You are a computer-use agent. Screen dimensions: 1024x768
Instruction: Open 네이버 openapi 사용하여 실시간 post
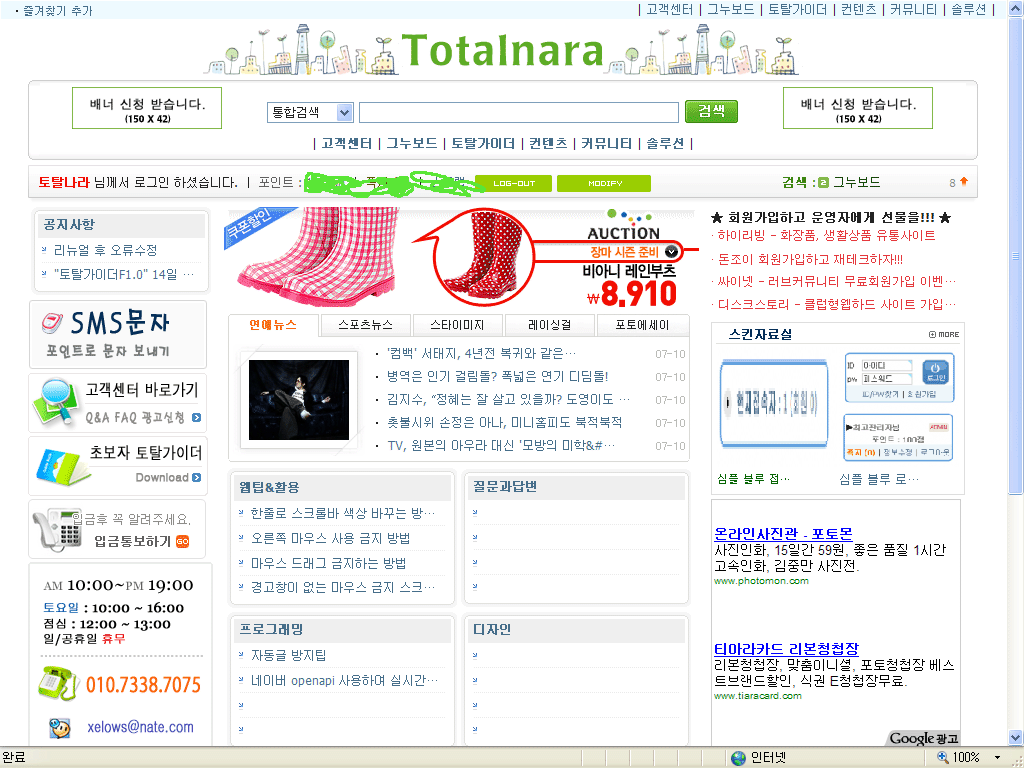click(x=344, y=680)
